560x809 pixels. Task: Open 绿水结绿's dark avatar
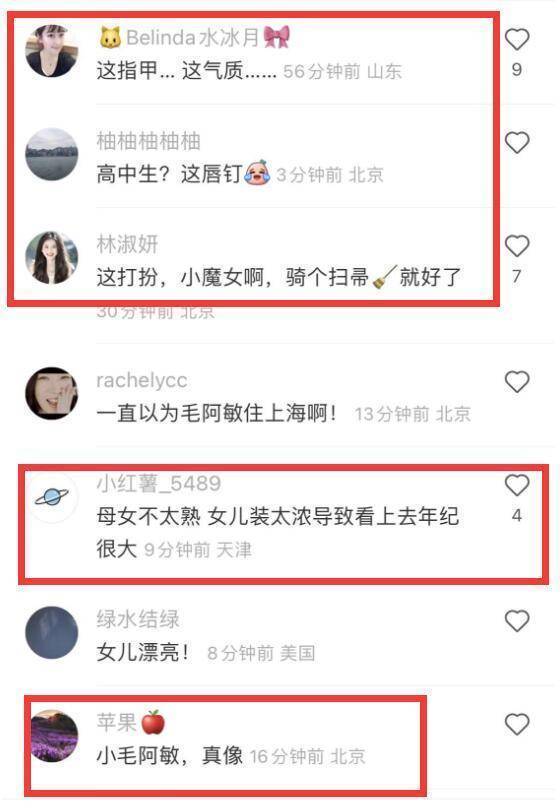(52, 633)
